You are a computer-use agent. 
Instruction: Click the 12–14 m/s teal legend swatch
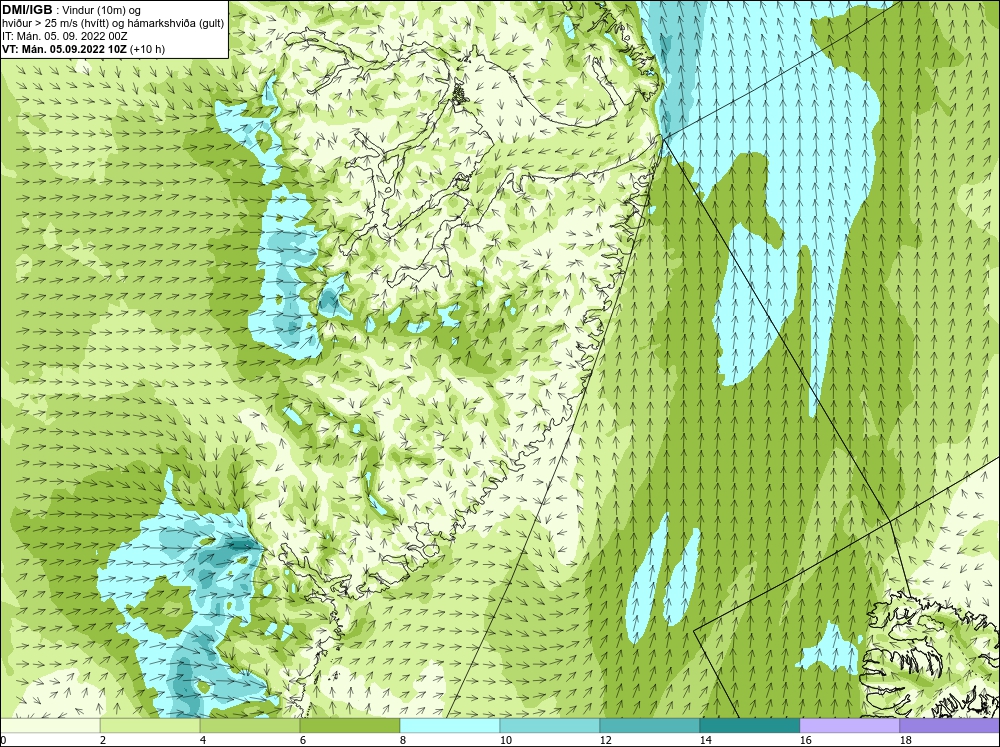(649, 725)
